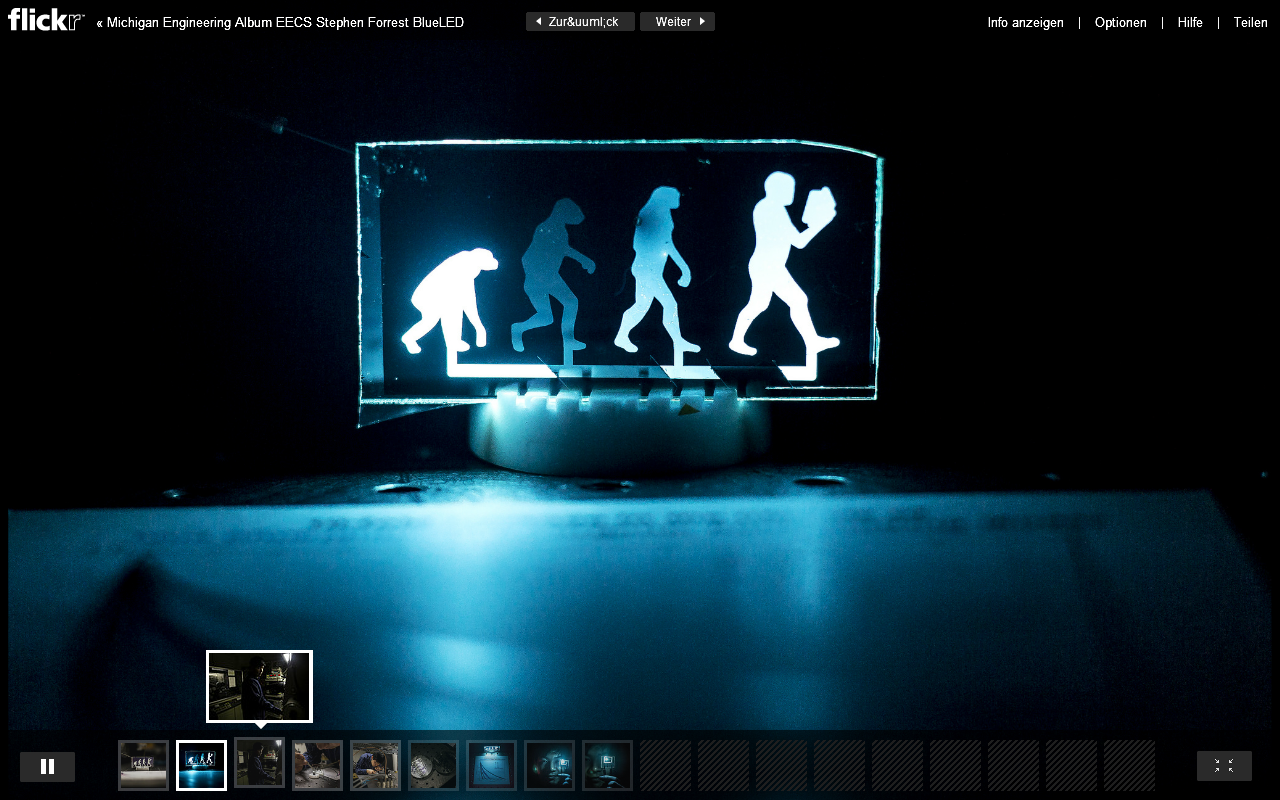Open the Optionen menu

pyautogui.click(x=1120, y=22)
